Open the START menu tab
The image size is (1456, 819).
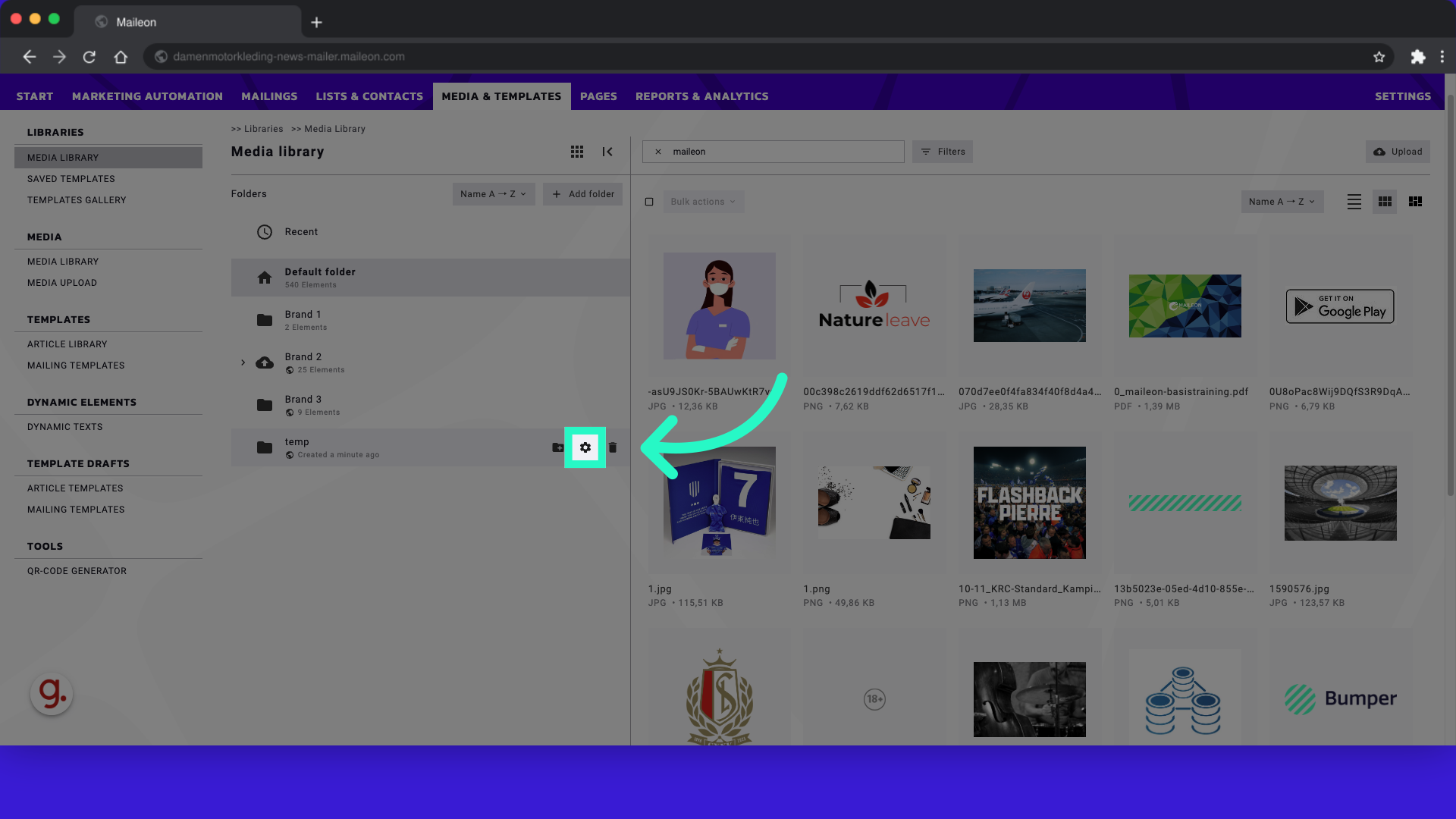tap(35, 96)
